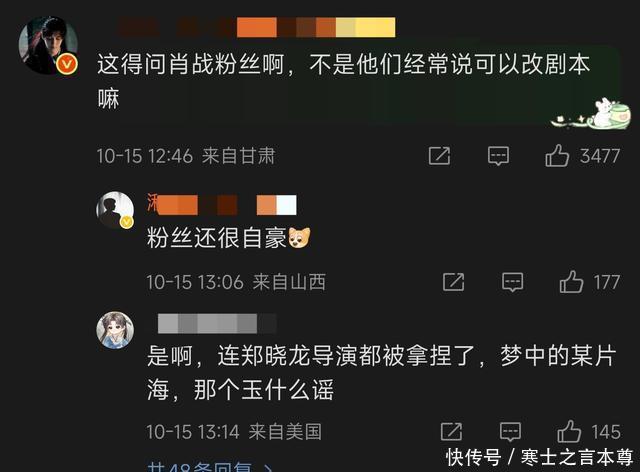Open top commenter's profile avatar
The image size is (640, 472).
[x=48, y=45]
